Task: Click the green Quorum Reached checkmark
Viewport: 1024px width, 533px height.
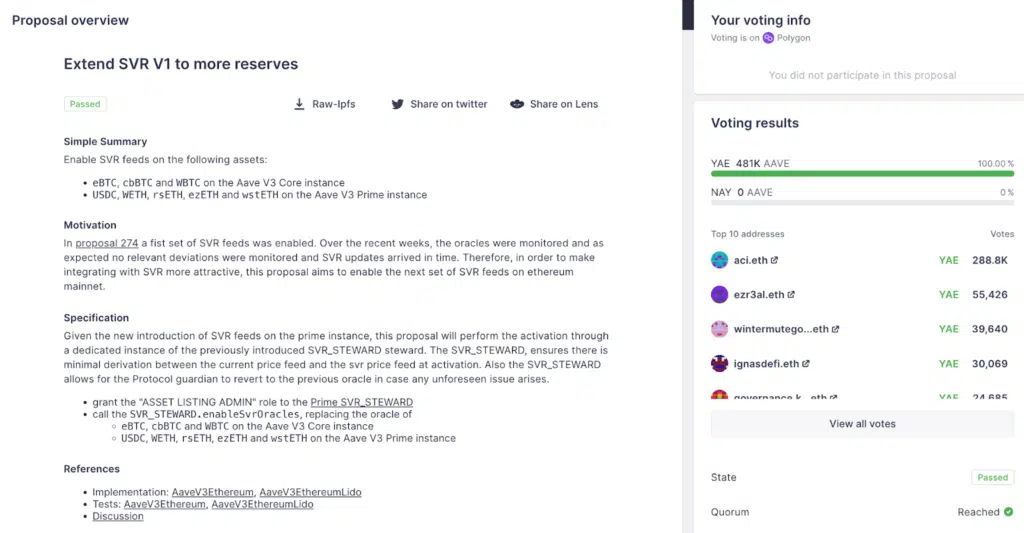Action: tap(1008, 512)
